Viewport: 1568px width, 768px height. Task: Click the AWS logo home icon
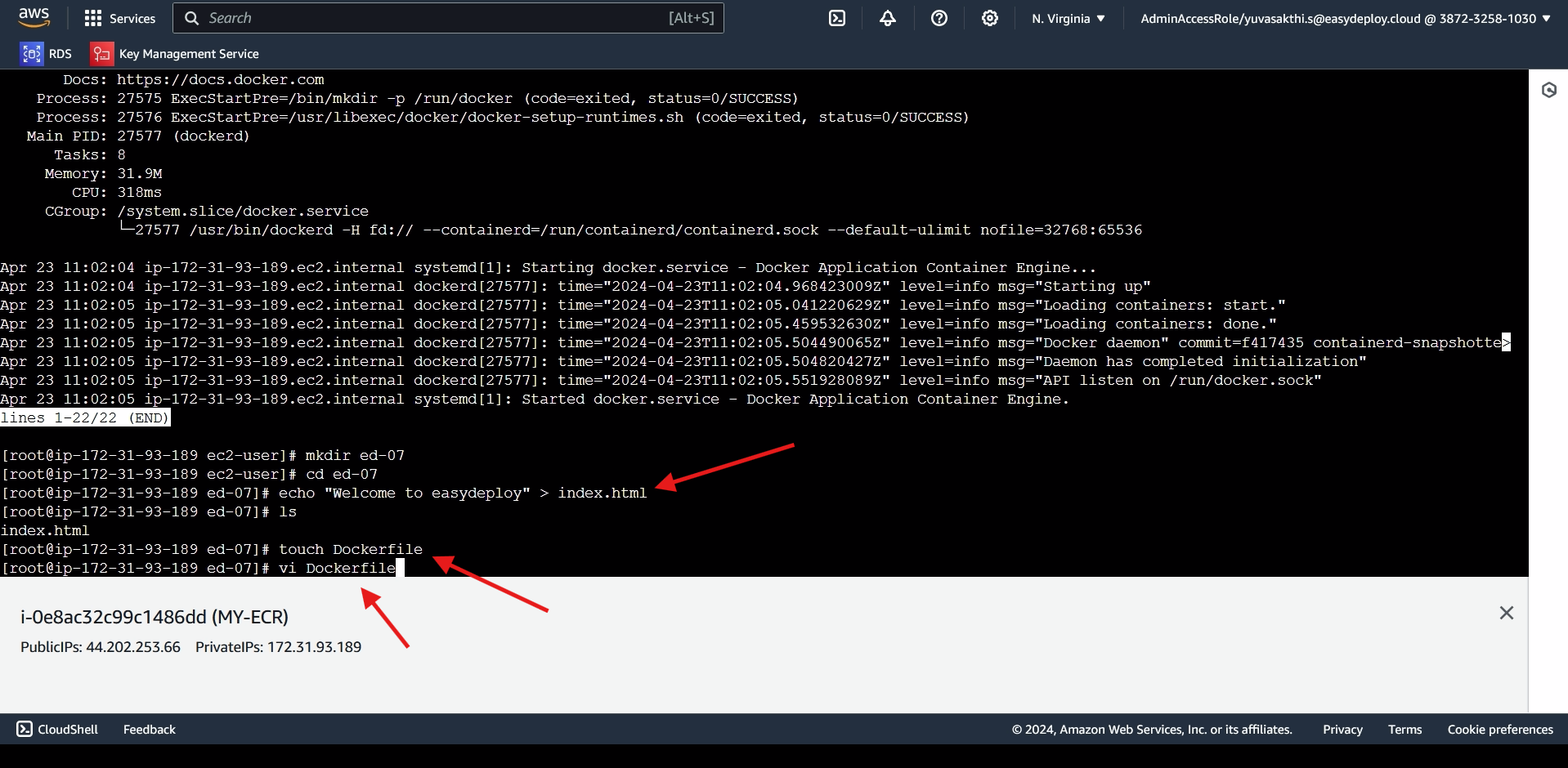click(34, 17)
